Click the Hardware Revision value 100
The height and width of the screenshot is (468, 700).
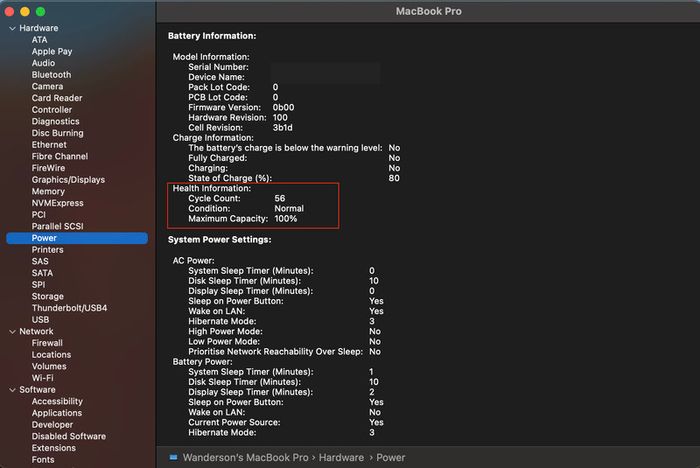pyautogui.click(x=280, y=117)
